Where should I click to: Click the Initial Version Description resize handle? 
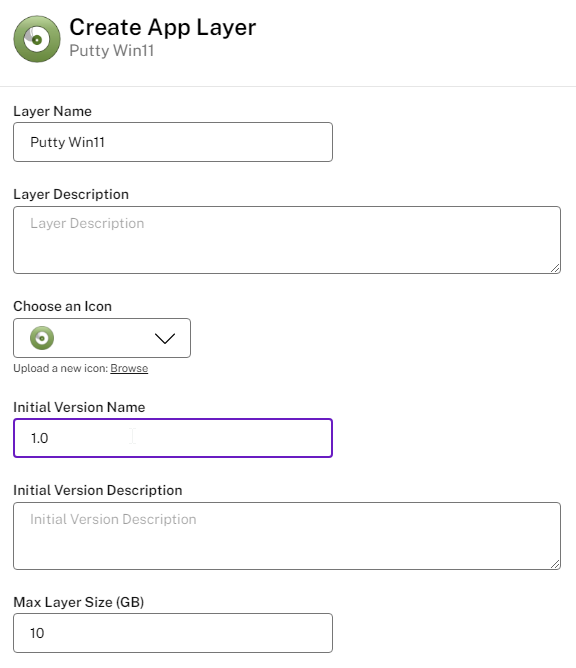pos(555,564)
